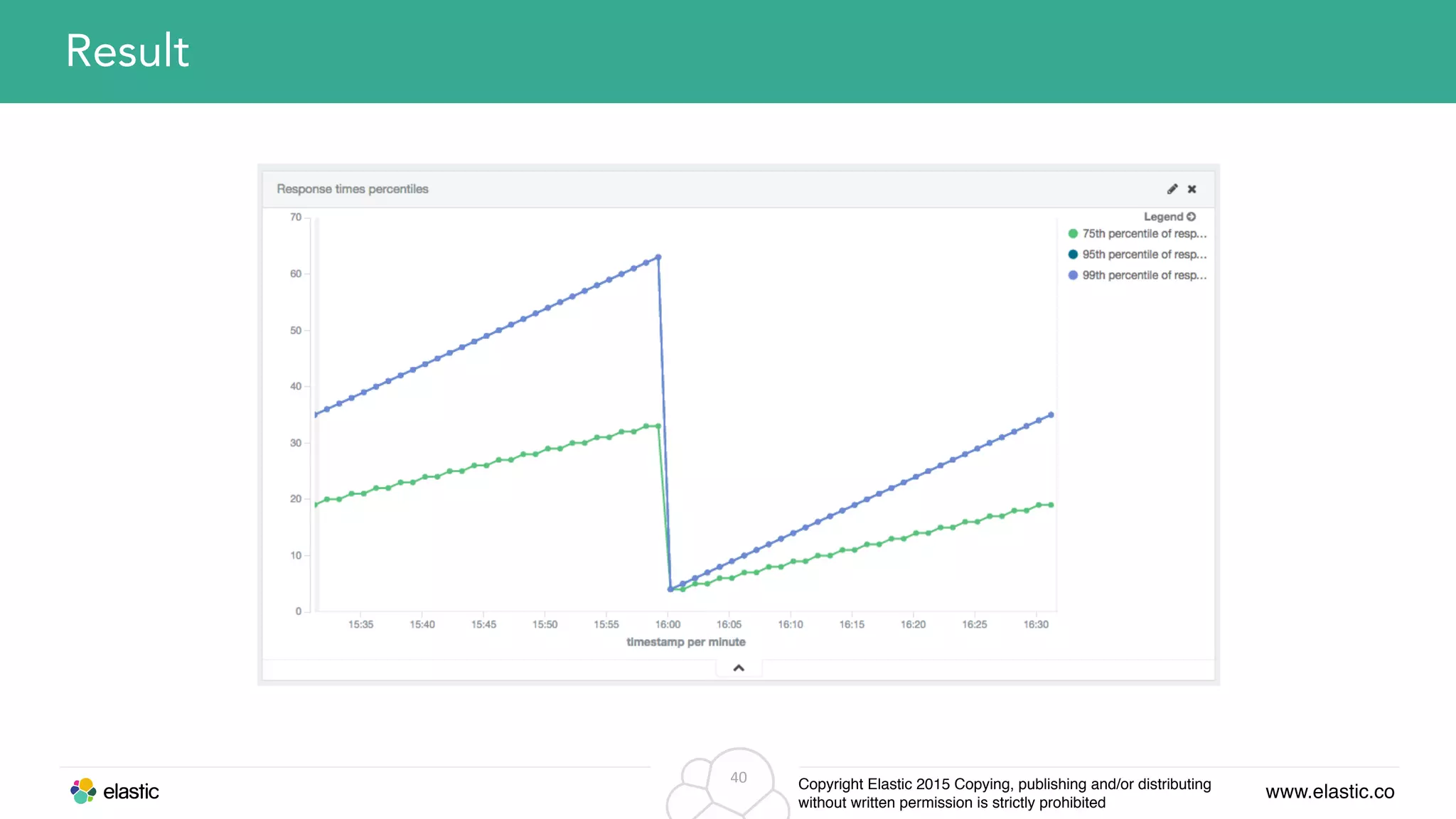Remove the Response times percentiles panel
The image size is (1456, 819).
point(1192,189)
